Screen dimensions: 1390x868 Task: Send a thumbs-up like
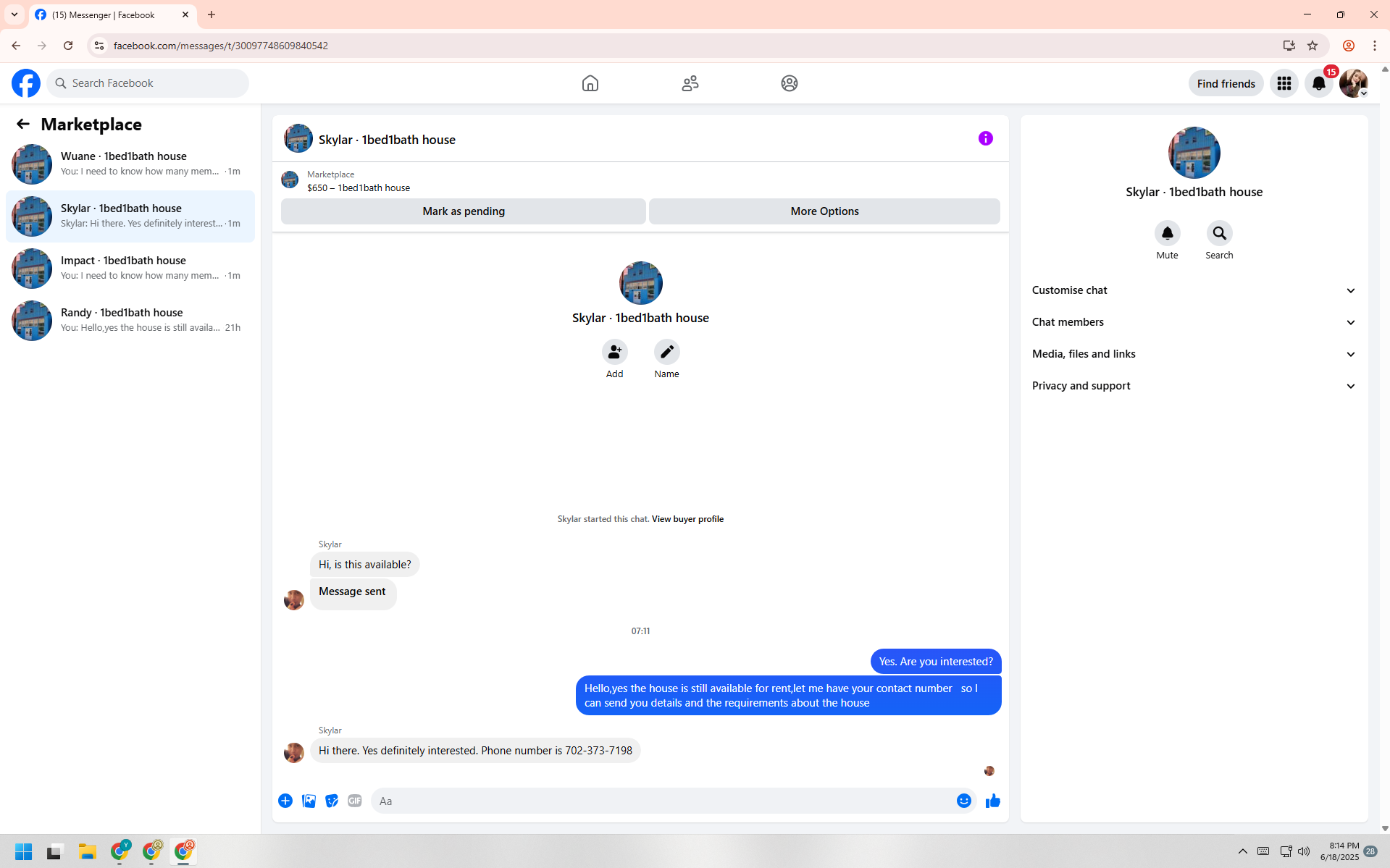click(x=993, y=801)
